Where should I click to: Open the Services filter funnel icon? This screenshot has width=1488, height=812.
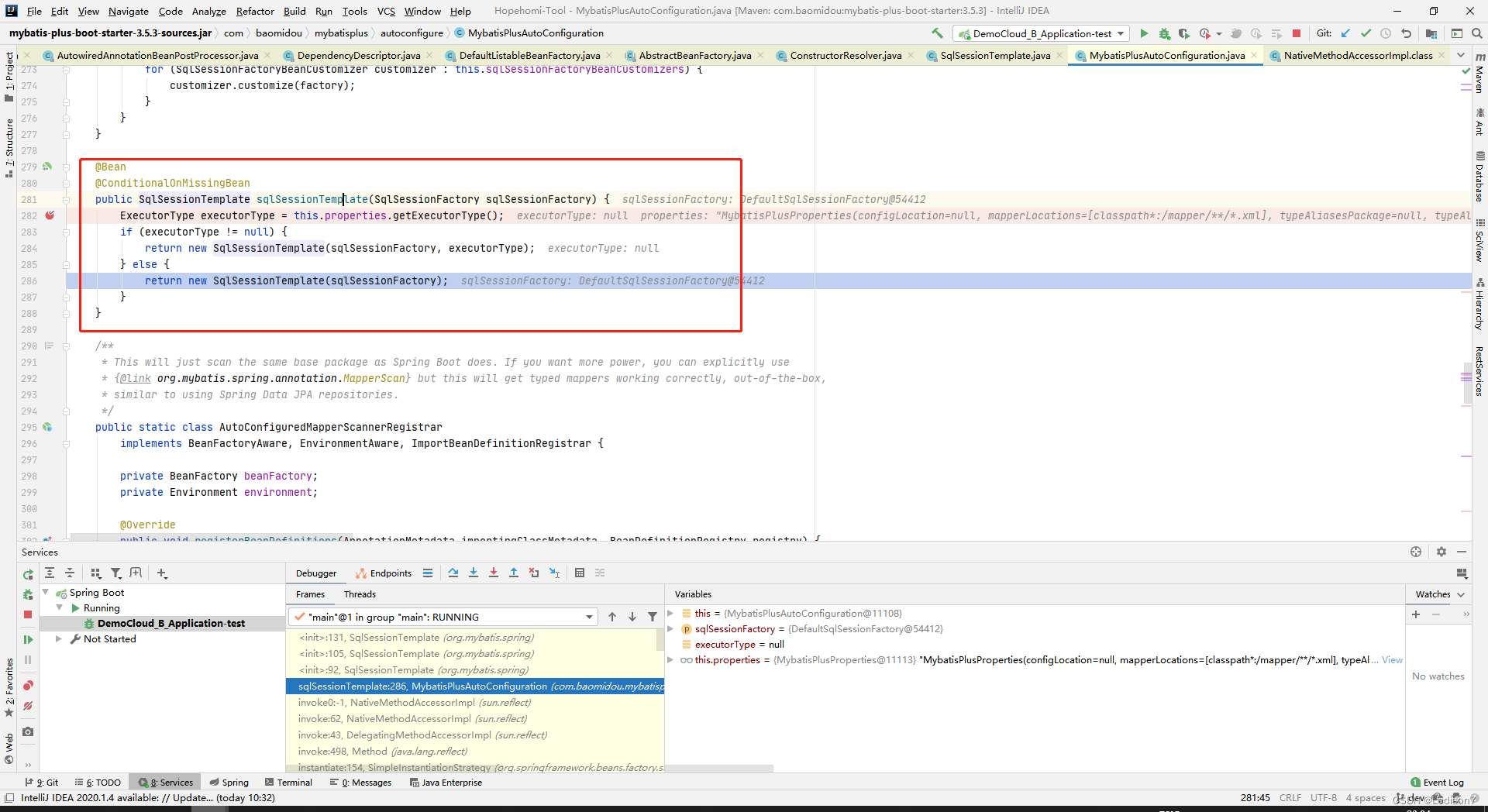[116, 573]
